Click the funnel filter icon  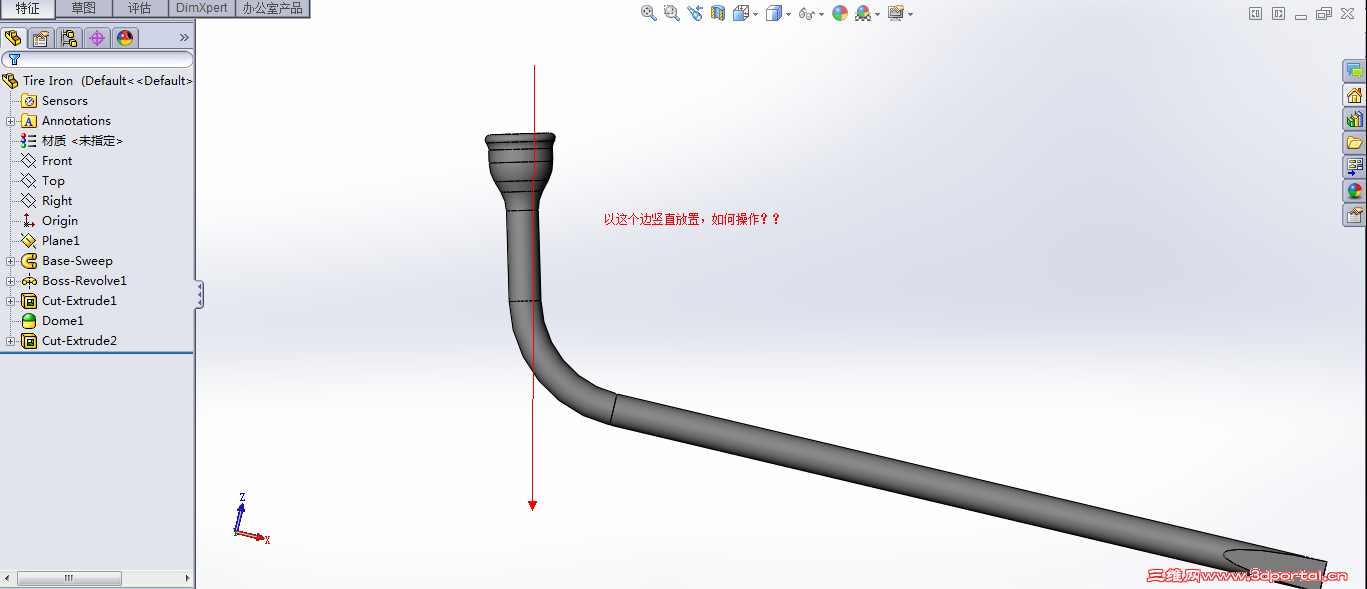[x=14, y=60]
